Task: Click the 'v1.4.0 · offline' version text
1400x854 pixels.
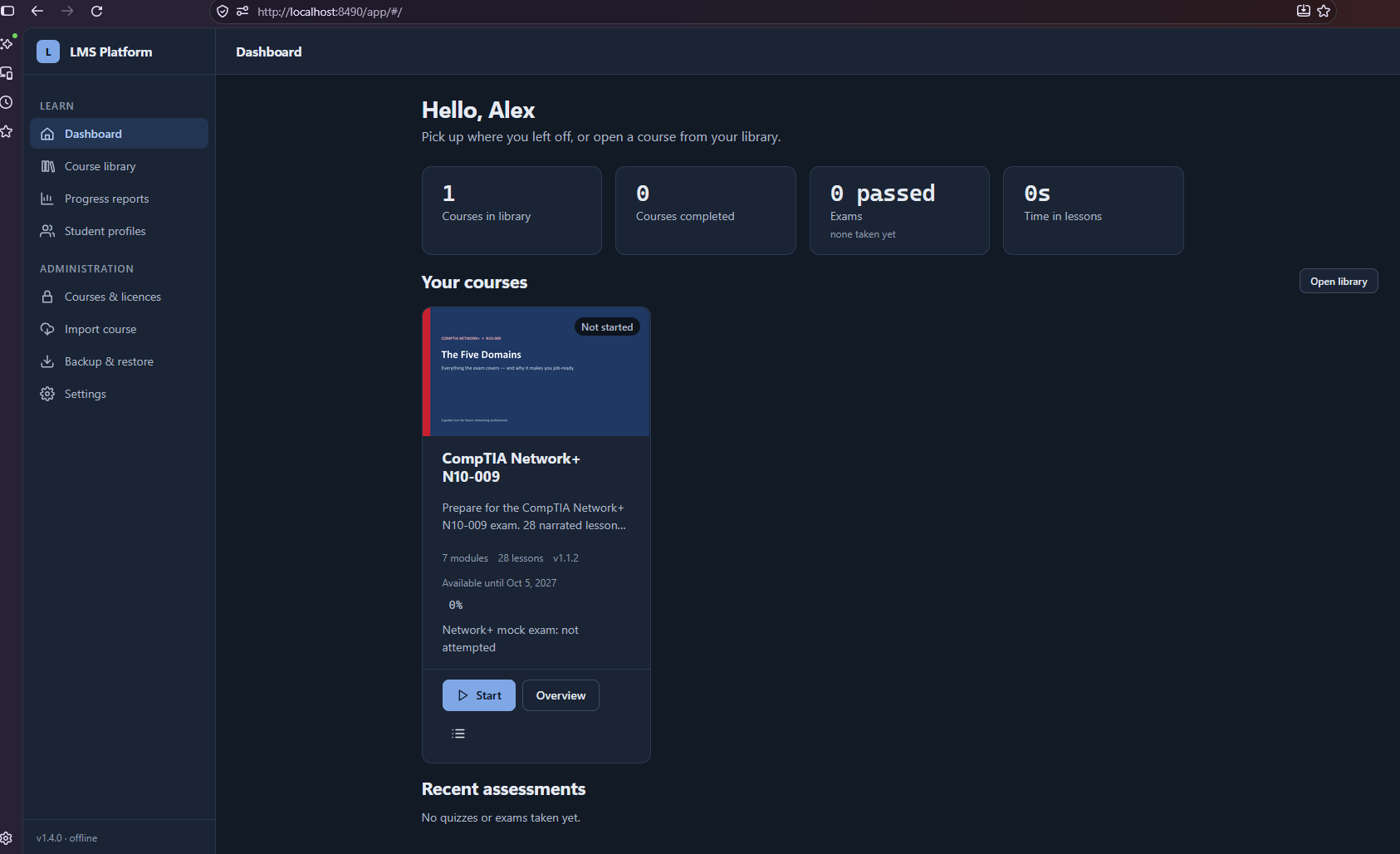Action: point(66,838)
